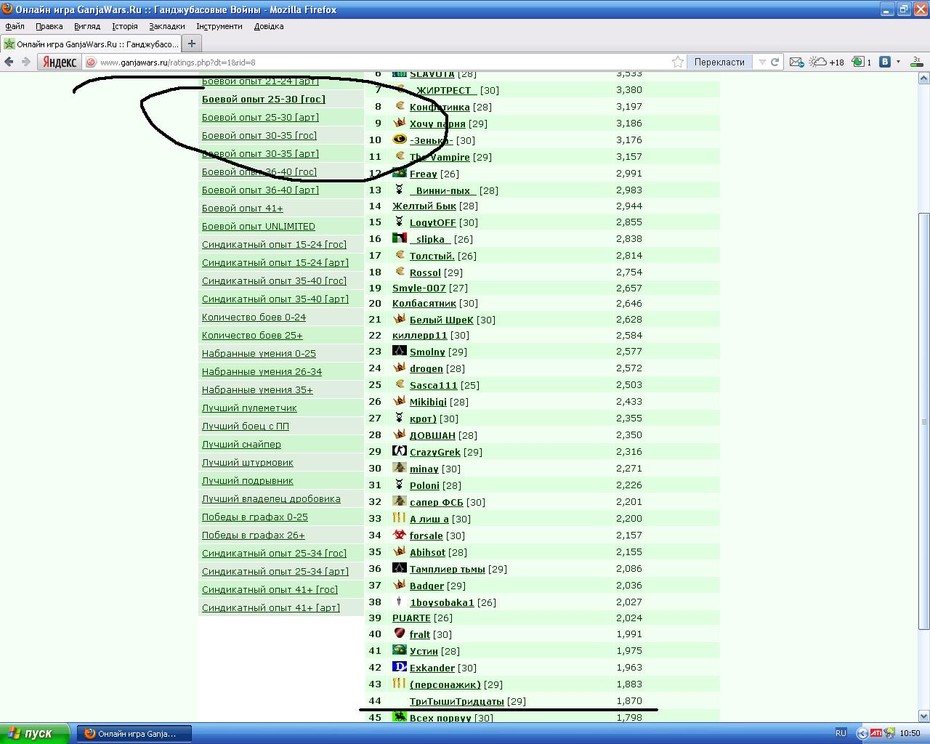The width and height of the screenshot is (930, 744).
Task: Click biohazard icon beside forsale
Action: click(399, 535)
